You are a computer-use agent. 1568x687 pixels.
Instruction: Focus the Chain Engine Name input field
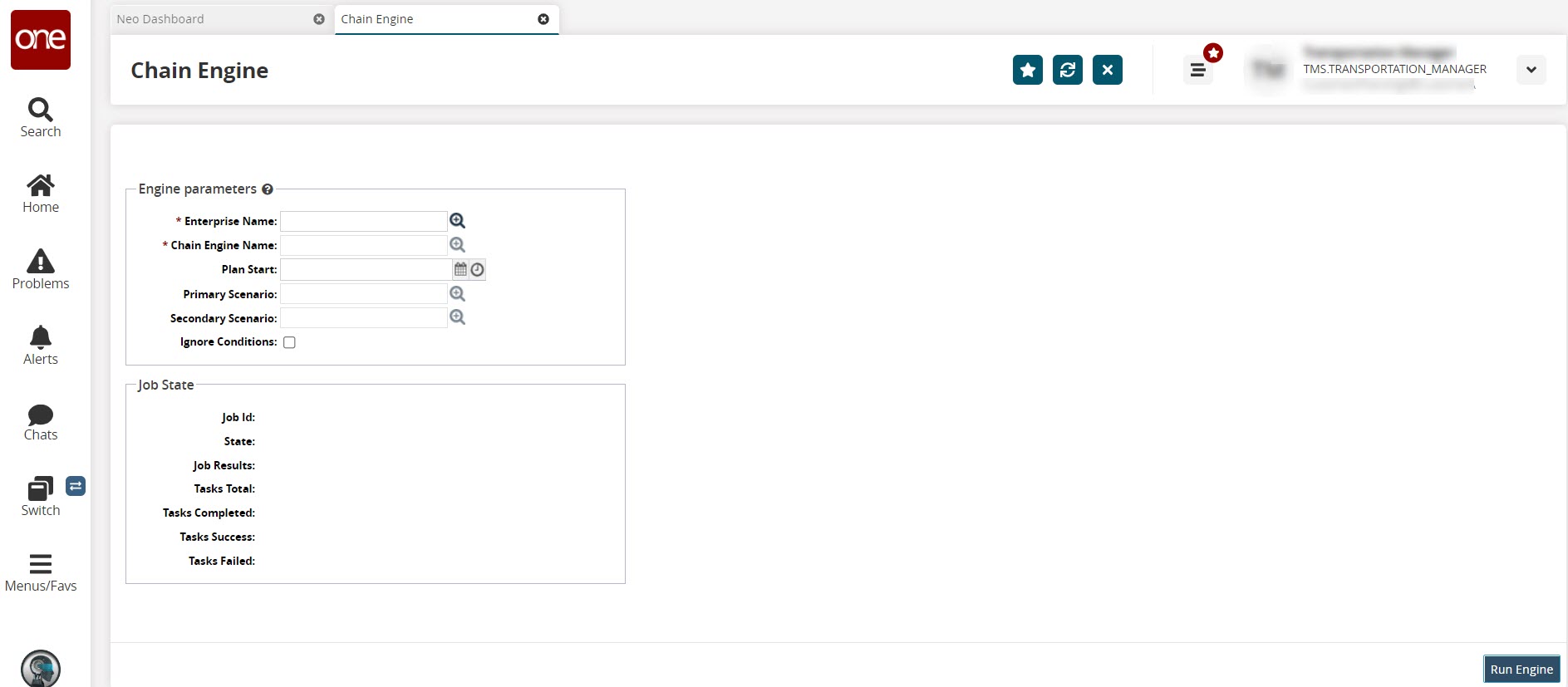[364, 245]
